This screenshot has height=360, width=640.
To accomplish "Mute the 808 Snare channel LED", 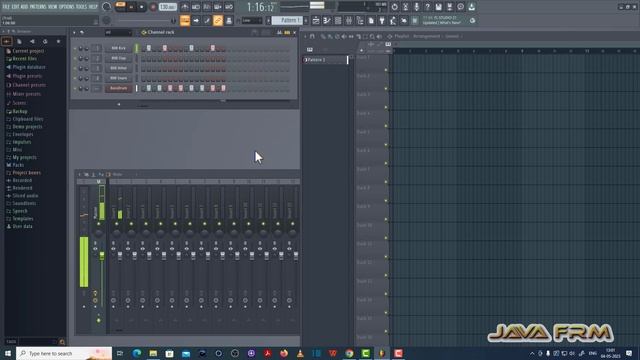I will [75, 78].
